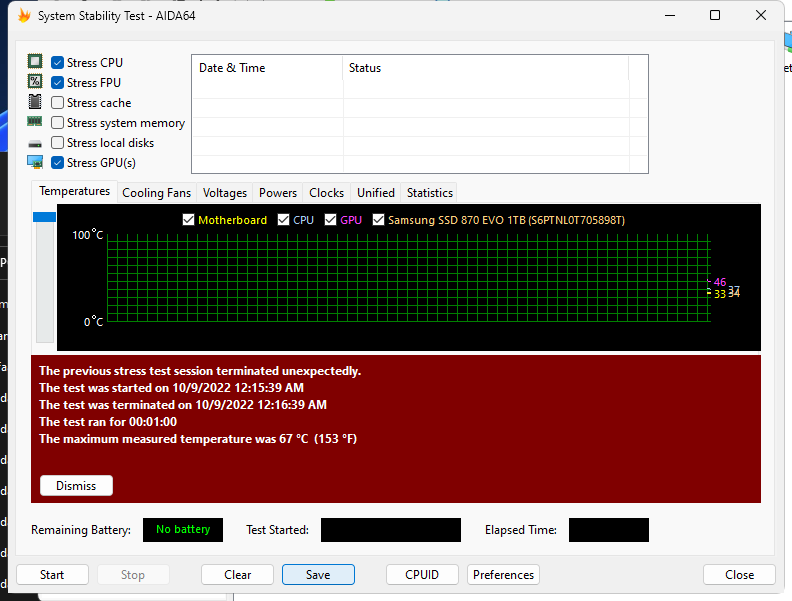The height and width of the screenshot is (601, 792).
Task: Click the Close button at bottom right
Action: click(739, 575)
